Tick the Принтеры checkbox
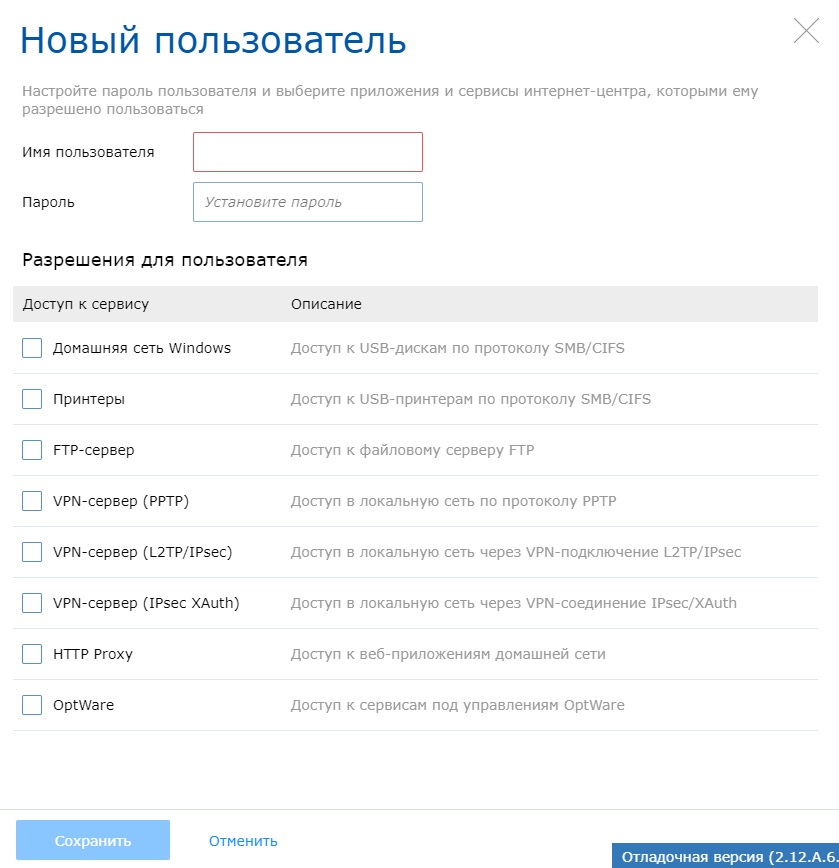This screenshot has width=839, height=868. tap(32, 399)
